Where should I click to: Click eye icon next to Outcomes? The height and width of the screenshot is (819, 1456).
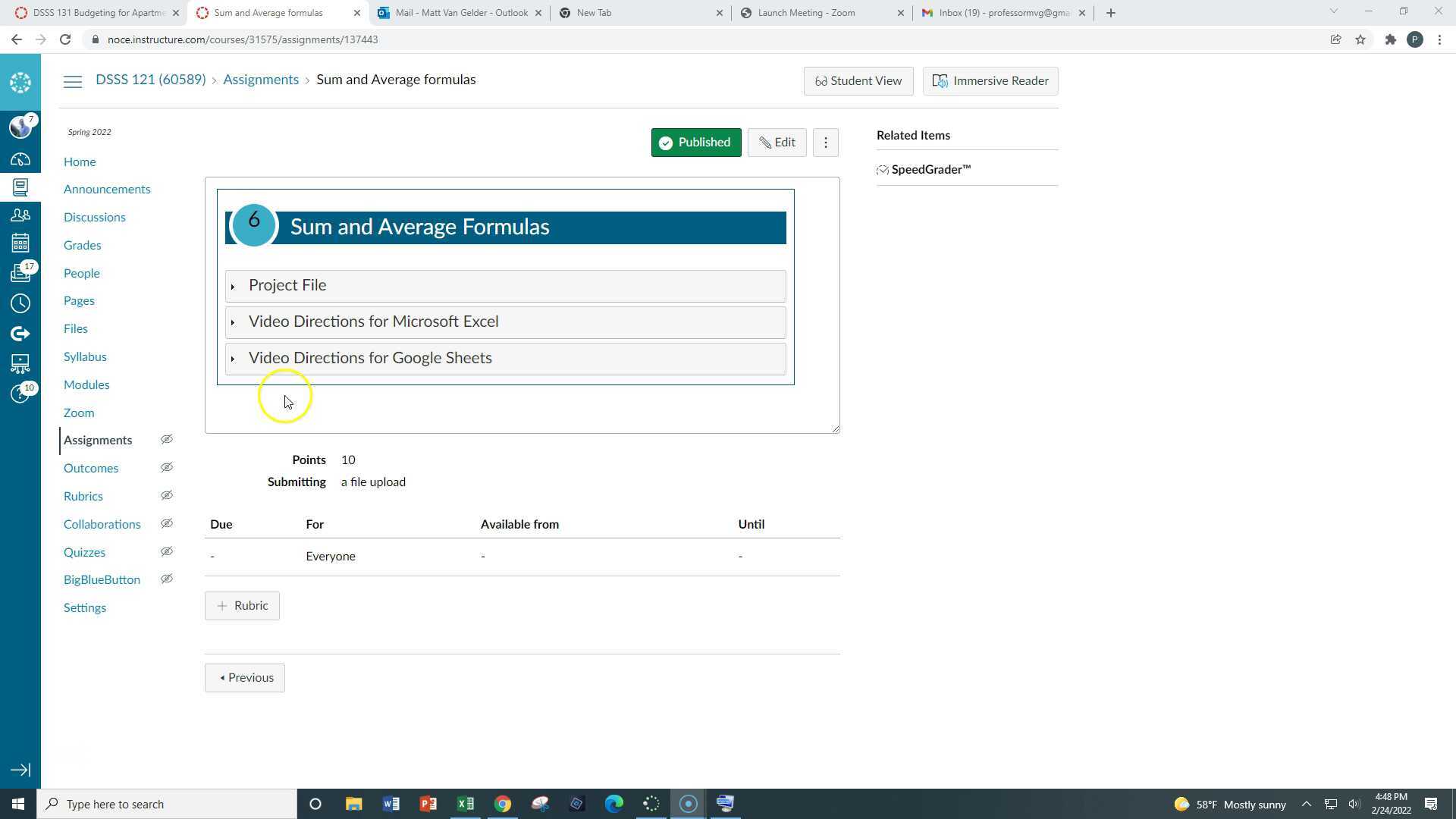click(x=167, y=468)
